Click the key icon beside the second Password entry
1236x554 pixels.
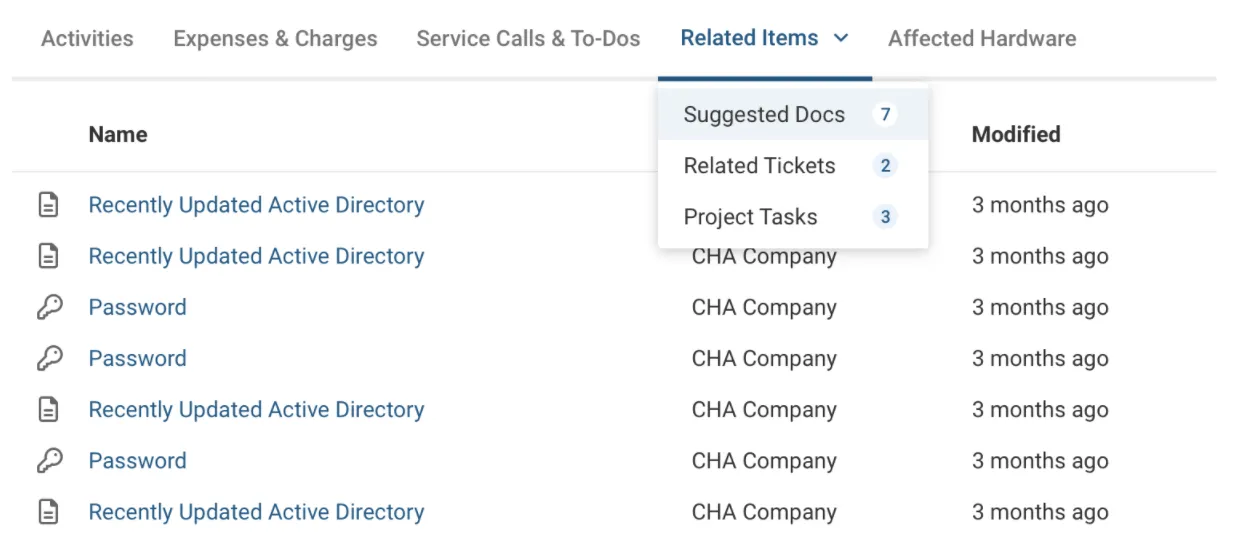pyautogui.click(x=49, y=359)
